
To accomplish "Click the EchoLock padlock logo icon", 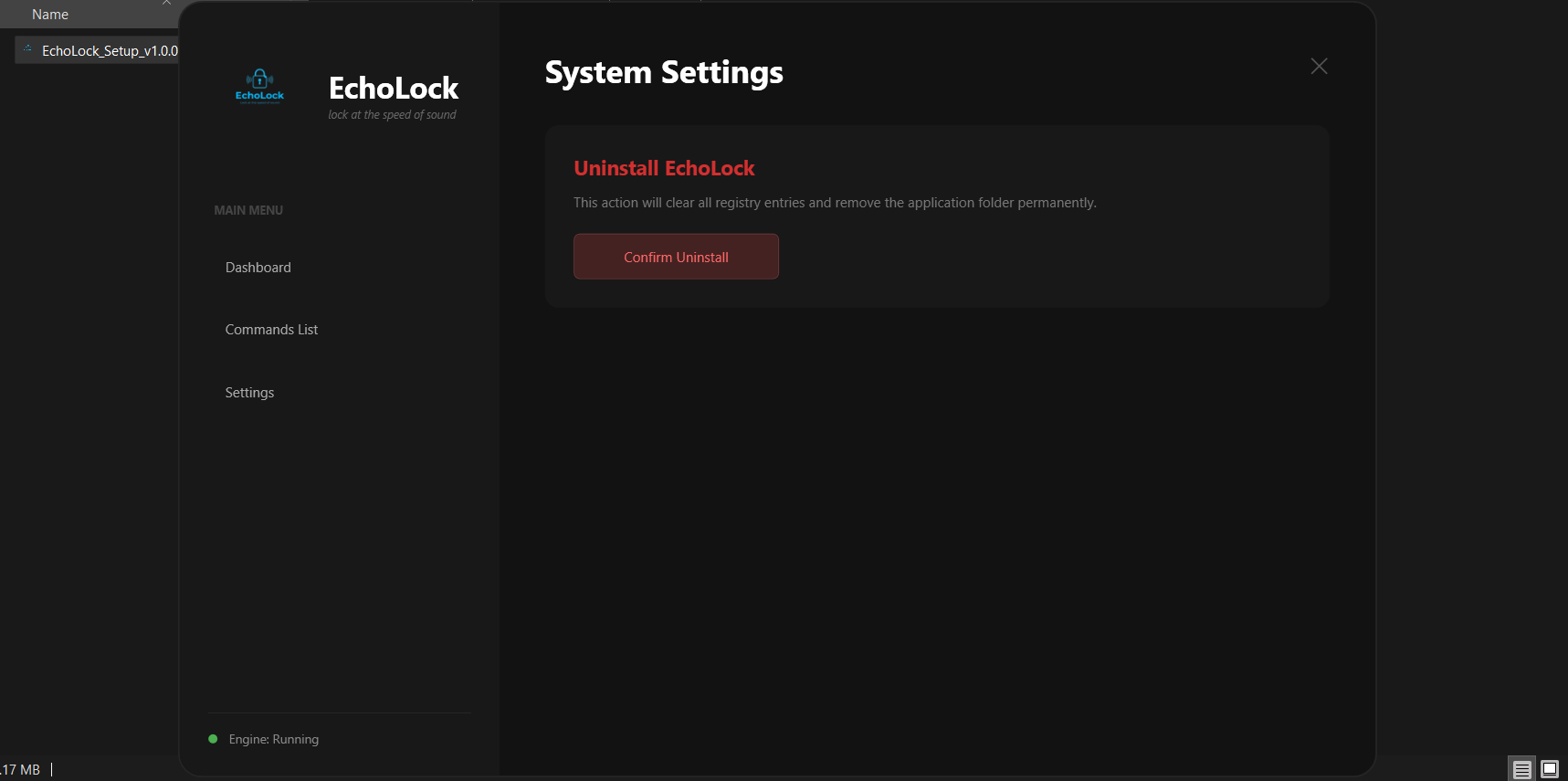I will [x=259, y=85].
